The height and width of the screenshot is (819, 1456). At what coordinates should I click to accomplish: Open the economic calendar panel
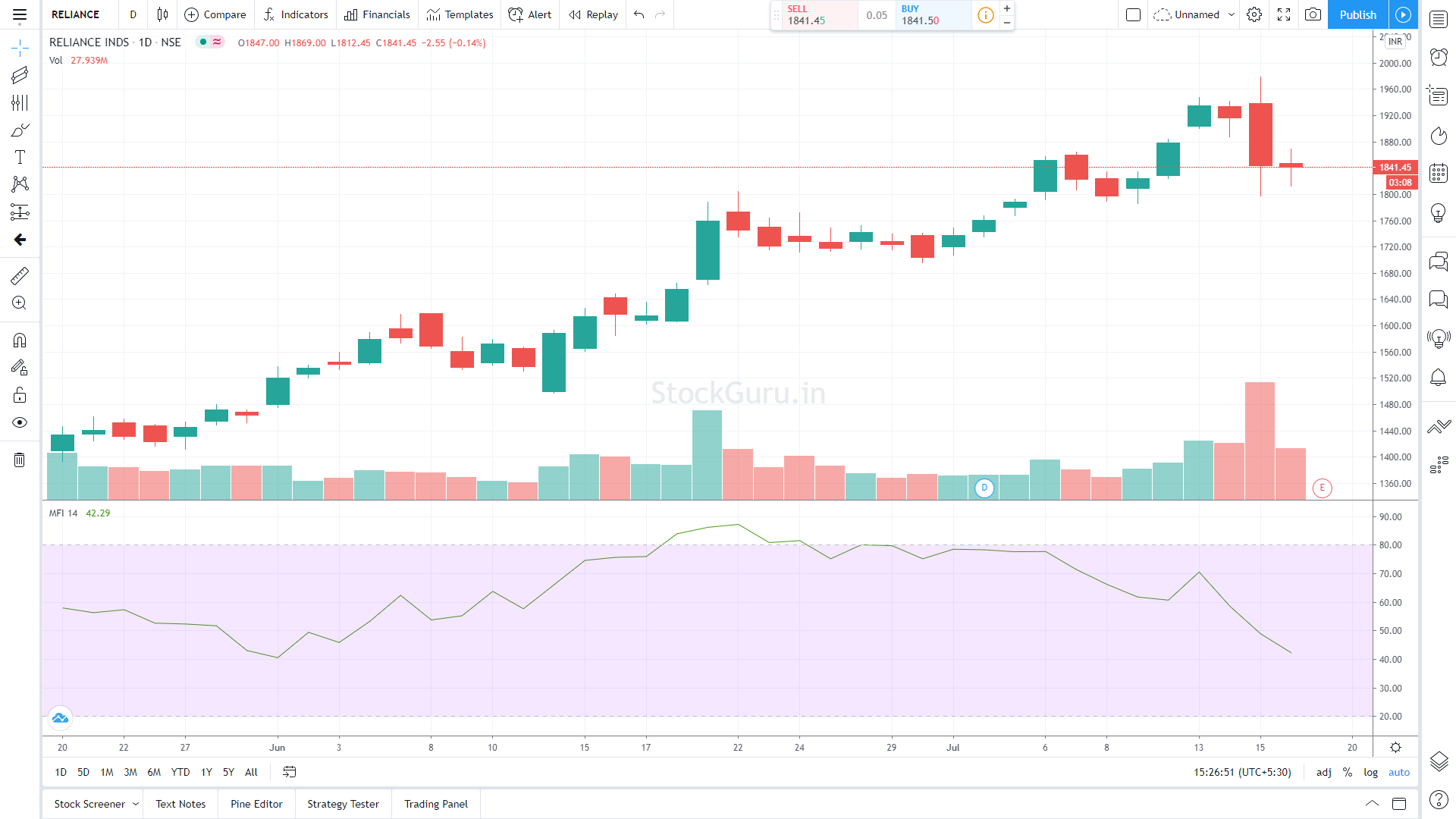[1439, 173]
